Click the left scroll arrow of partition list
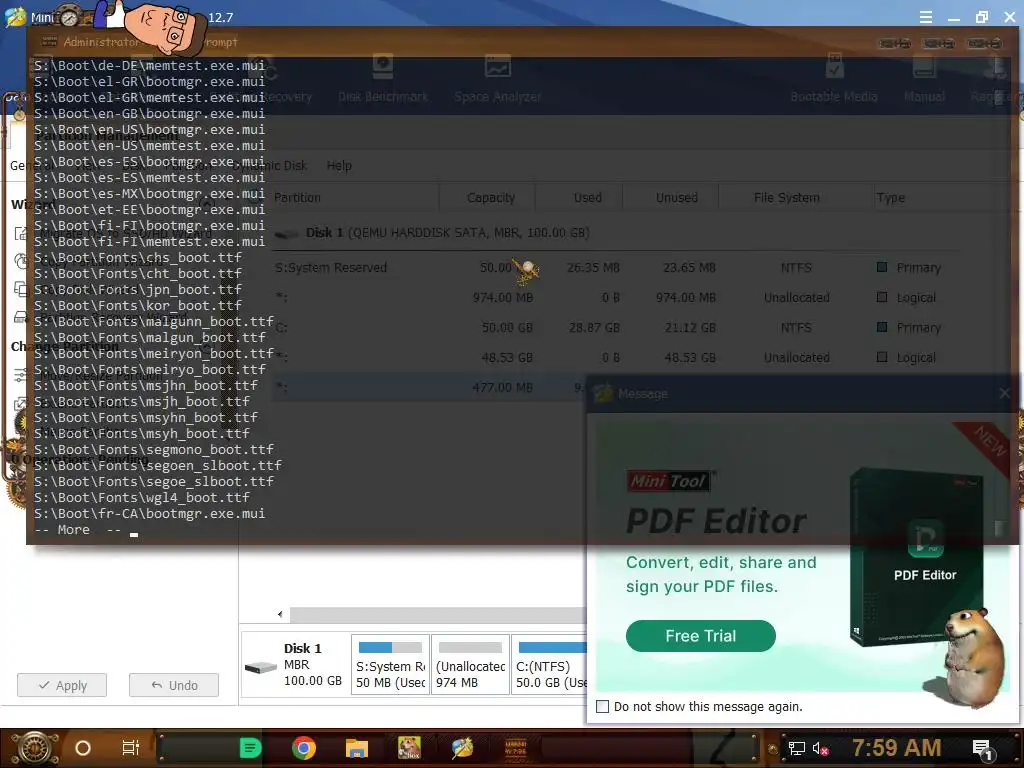The width and height of the screenshot is (1024, 768). tap(280, 615)
